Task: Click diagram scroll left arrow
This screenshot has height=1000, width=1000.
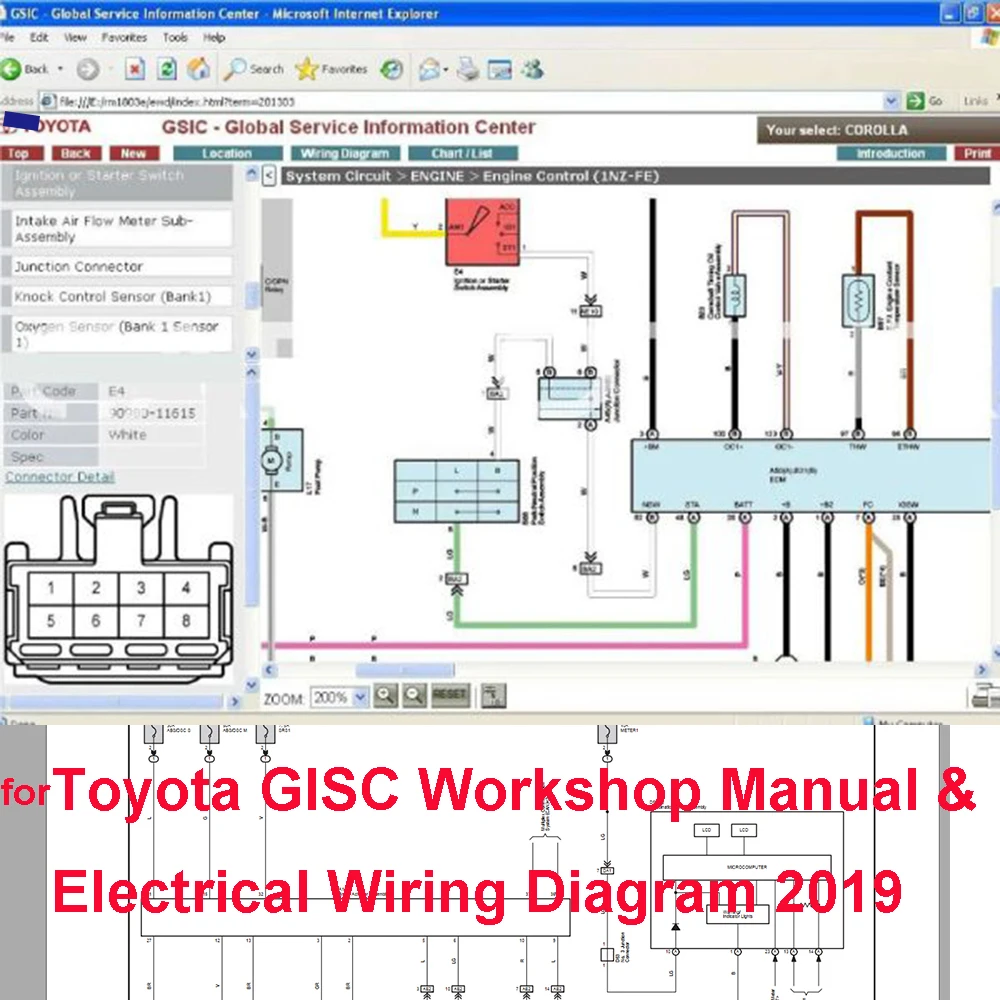Action: [269, 670]
